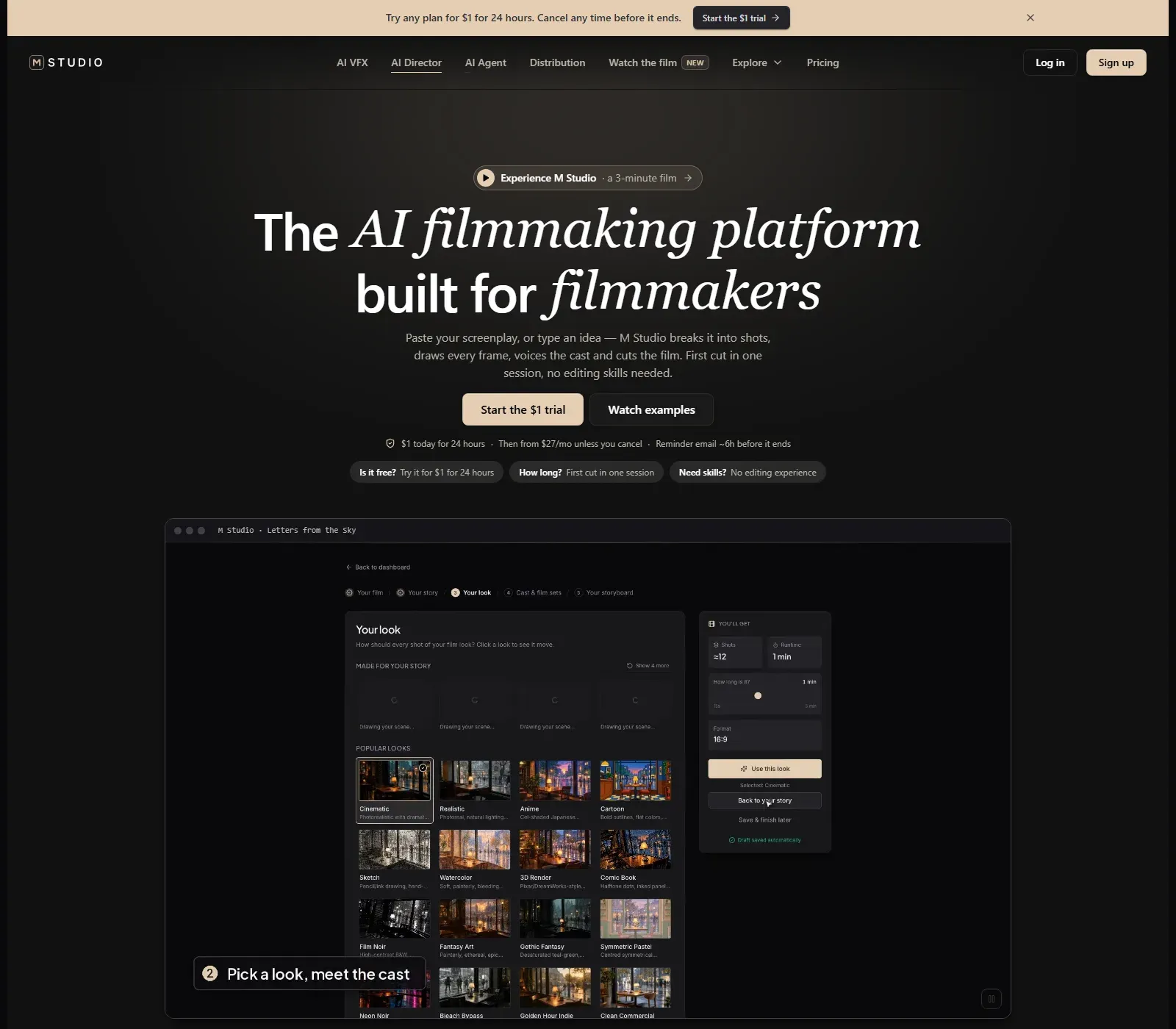Choose the Watercolor look thumbnail
Viewport: 1176px width, 1029px height.
(x=475, y=850)
